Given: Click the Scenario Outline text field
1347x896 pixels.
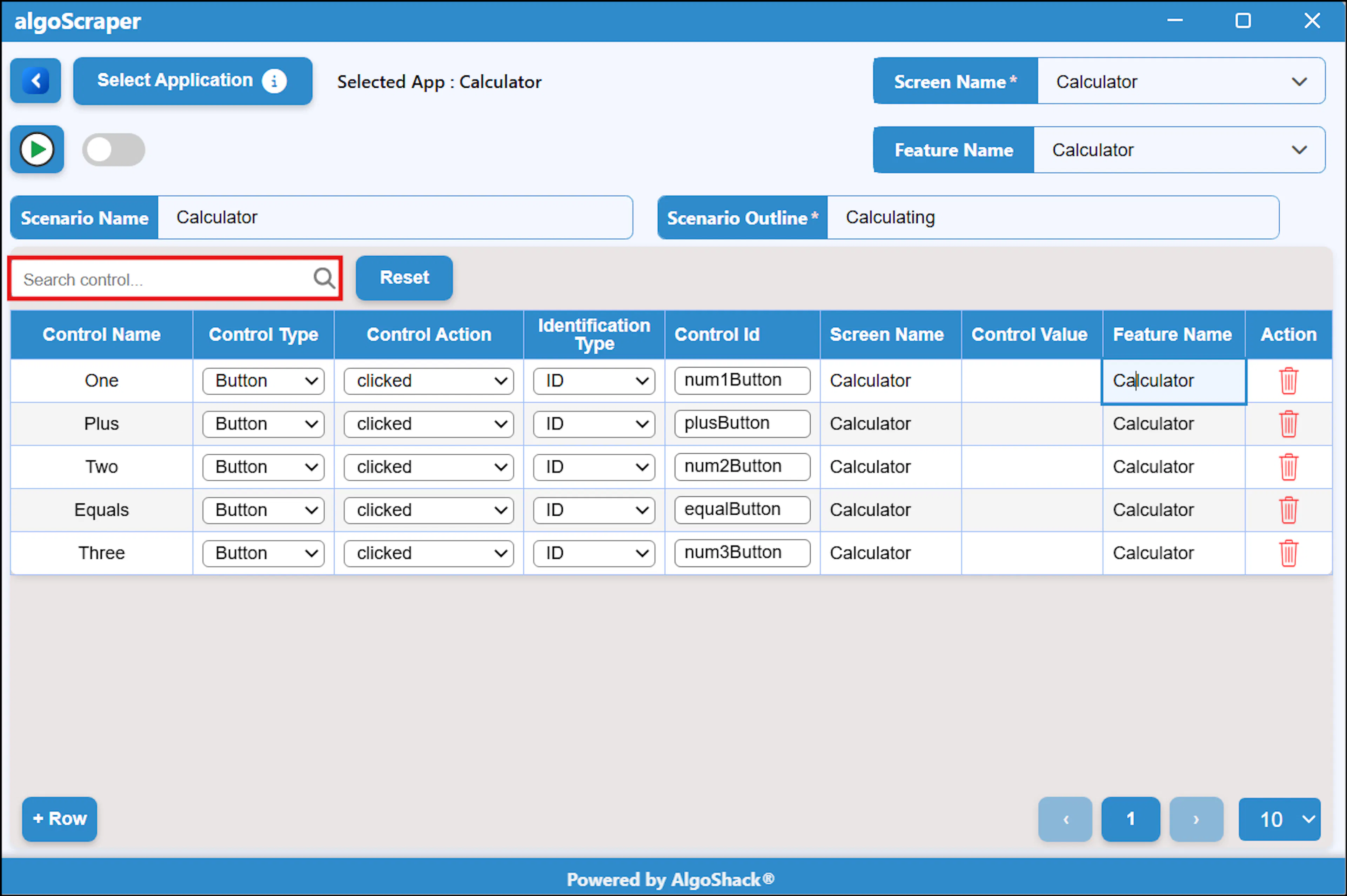Looking at the screenshot, I should [x=1053, y=217].
